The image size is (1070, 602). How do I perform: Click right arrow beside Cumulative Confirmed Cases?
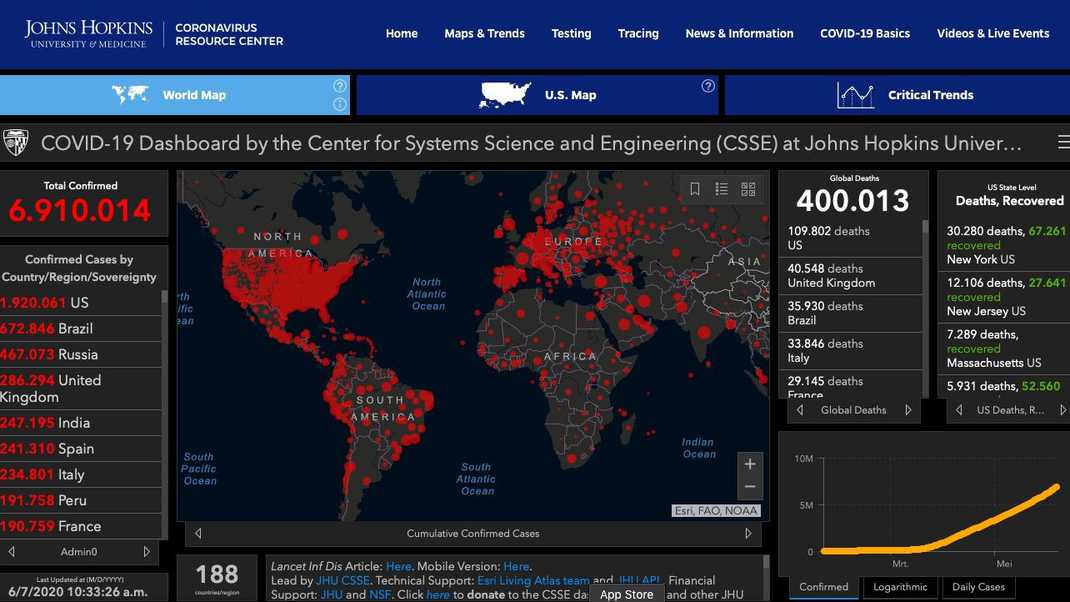click(x=748, y=533)
